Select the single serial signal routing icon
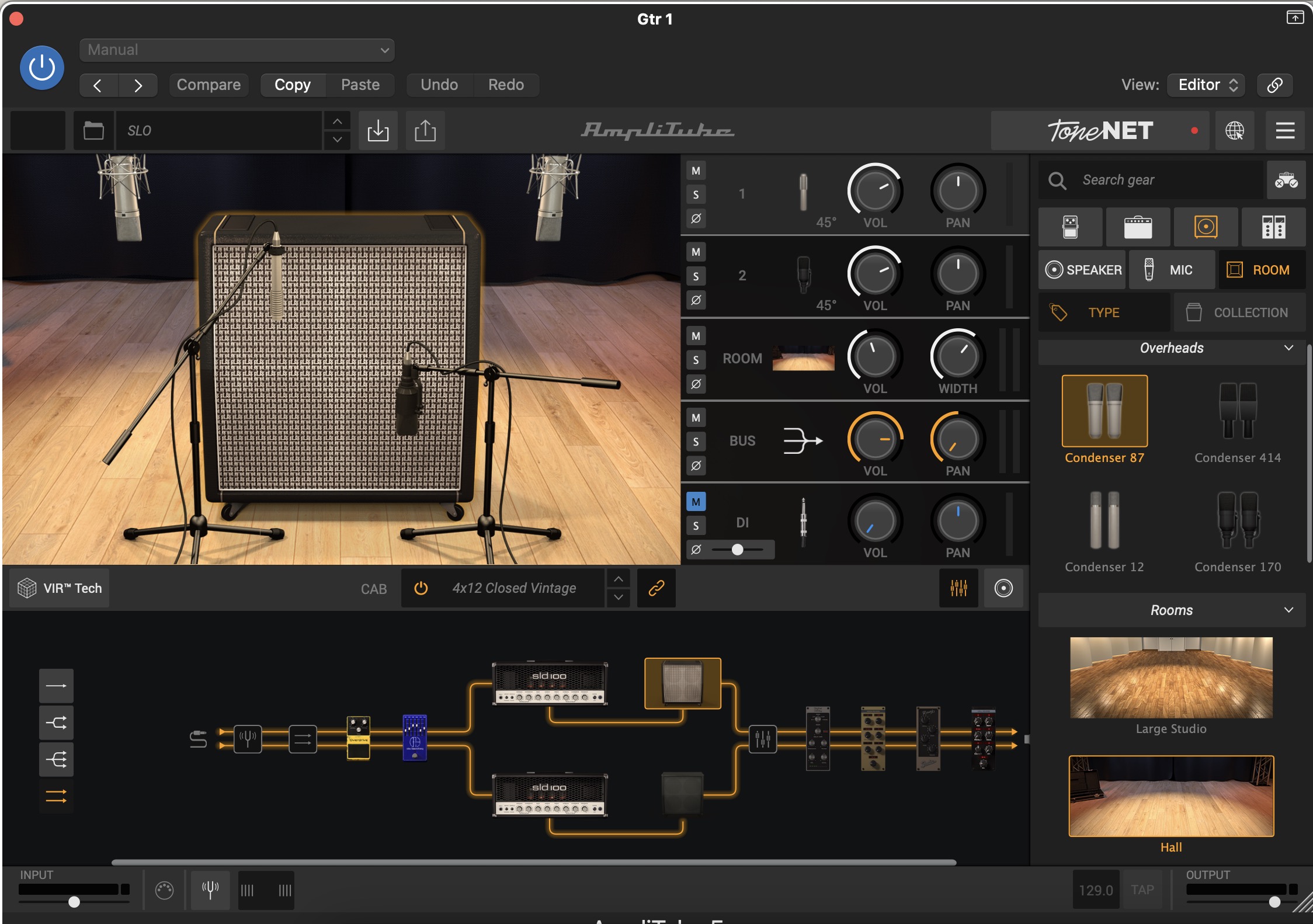Viewport: 1313px width, 924px height. click(x=56, y=686)
